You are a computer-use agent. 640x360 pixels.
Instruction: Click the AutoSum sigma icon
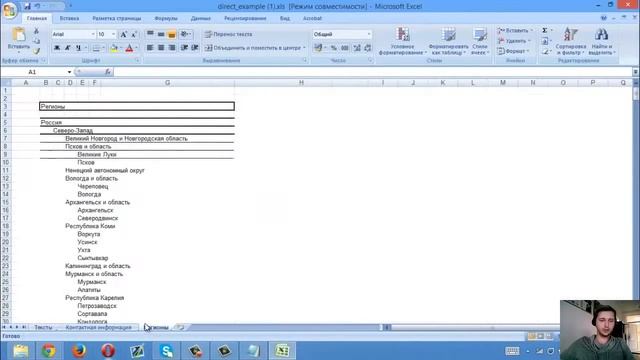point(544,31)
